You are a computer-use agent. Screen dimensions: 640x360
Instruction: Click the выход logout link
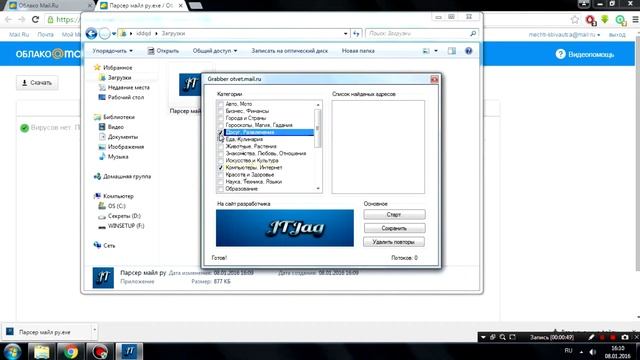point(617,35)
